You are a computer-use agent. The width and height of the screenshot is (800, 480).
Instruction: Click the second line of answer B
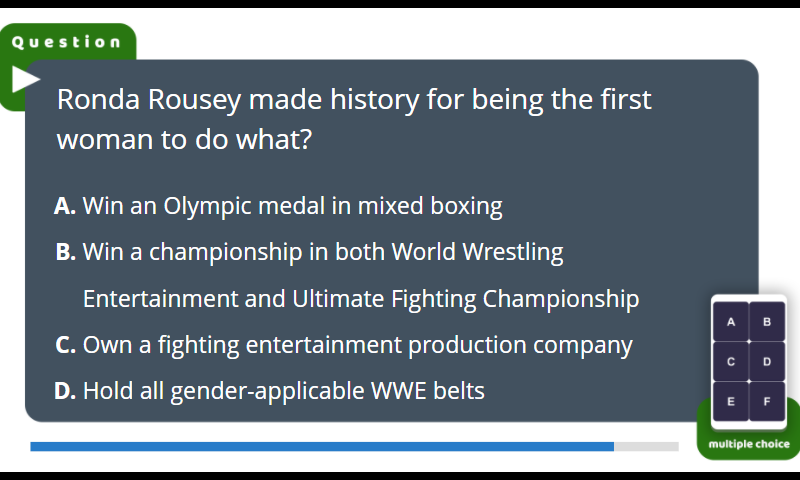coord(361,299)
